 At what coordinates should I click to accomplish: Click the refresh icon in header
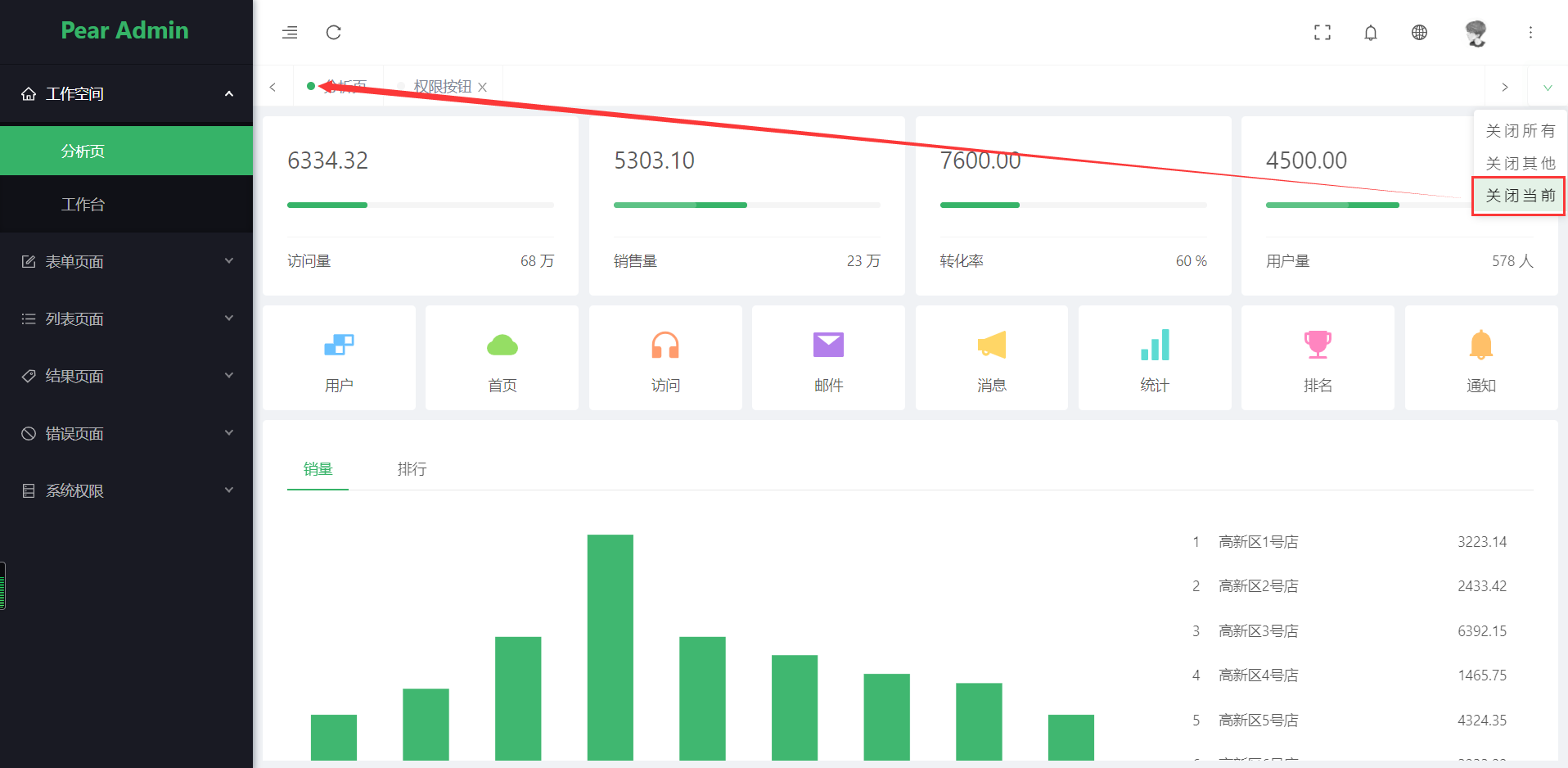point(333,33)
